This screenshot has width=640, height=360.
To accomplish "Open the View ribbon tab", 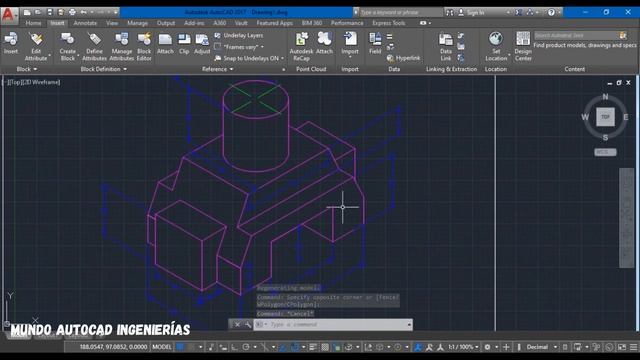I will (112, 23).
